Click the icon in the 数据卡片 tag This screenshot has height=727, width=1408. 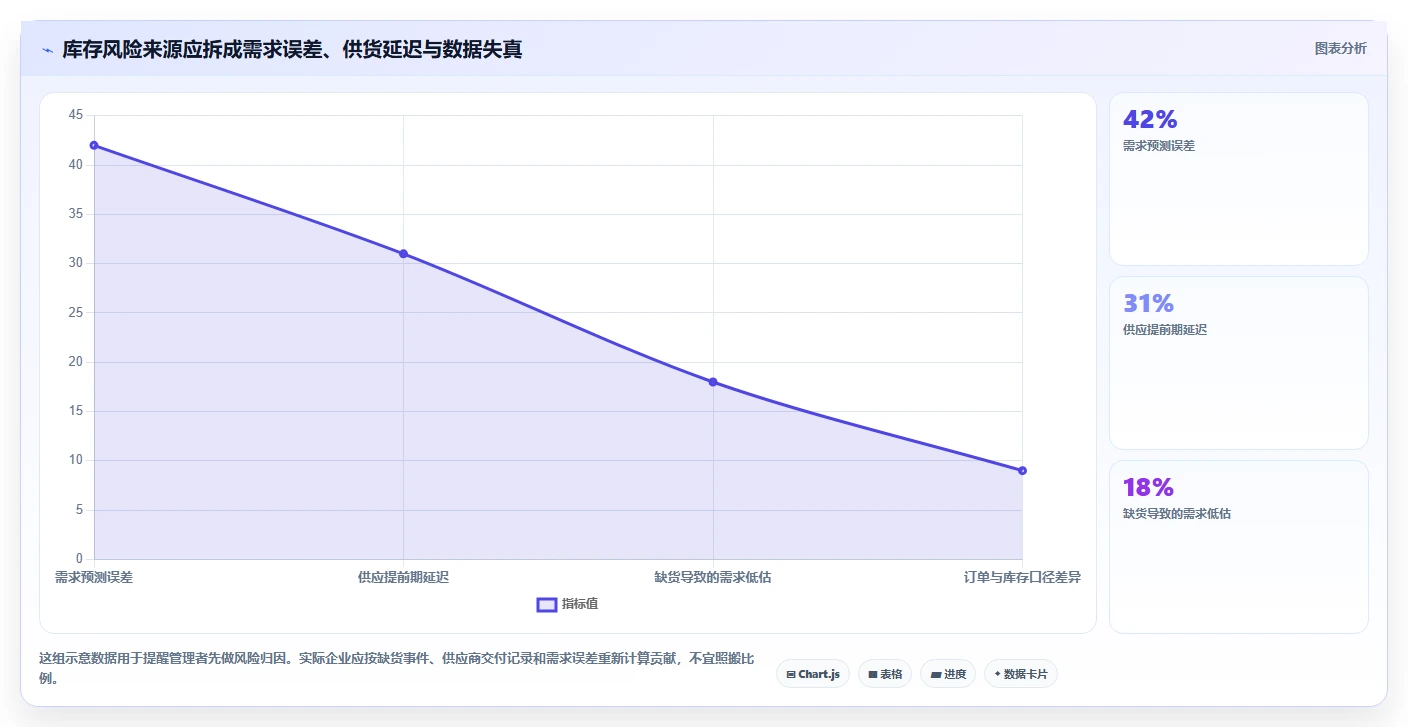point(998,674)
